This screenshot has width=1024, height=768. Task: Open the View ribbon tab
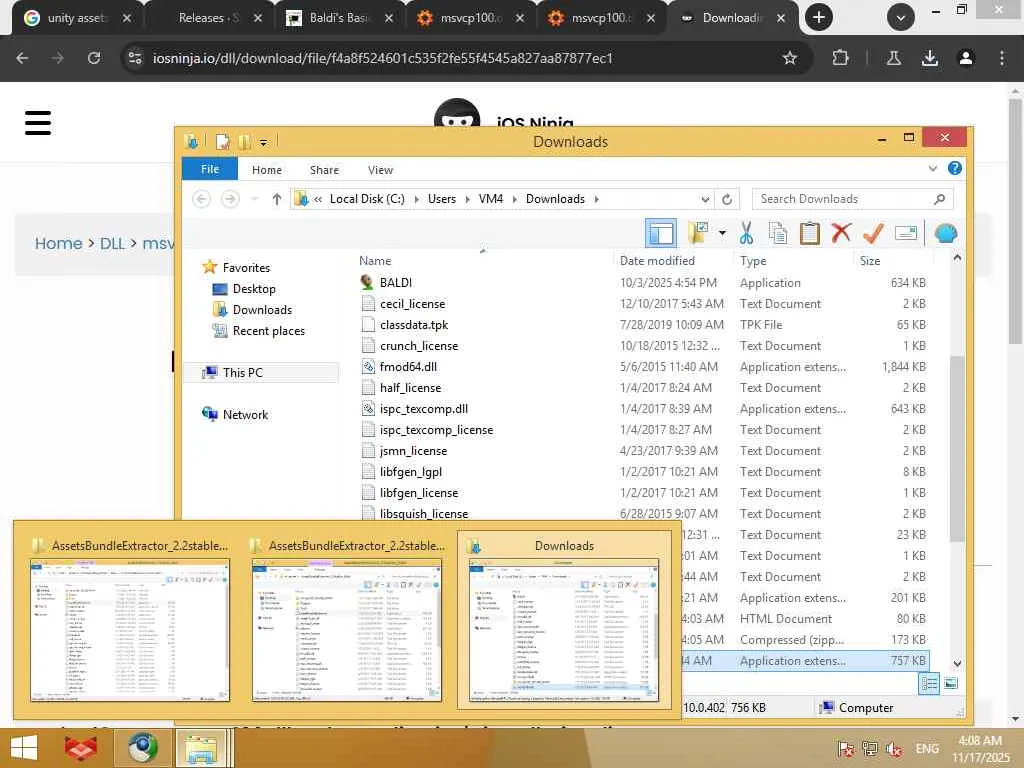click(x=380, y=170)
